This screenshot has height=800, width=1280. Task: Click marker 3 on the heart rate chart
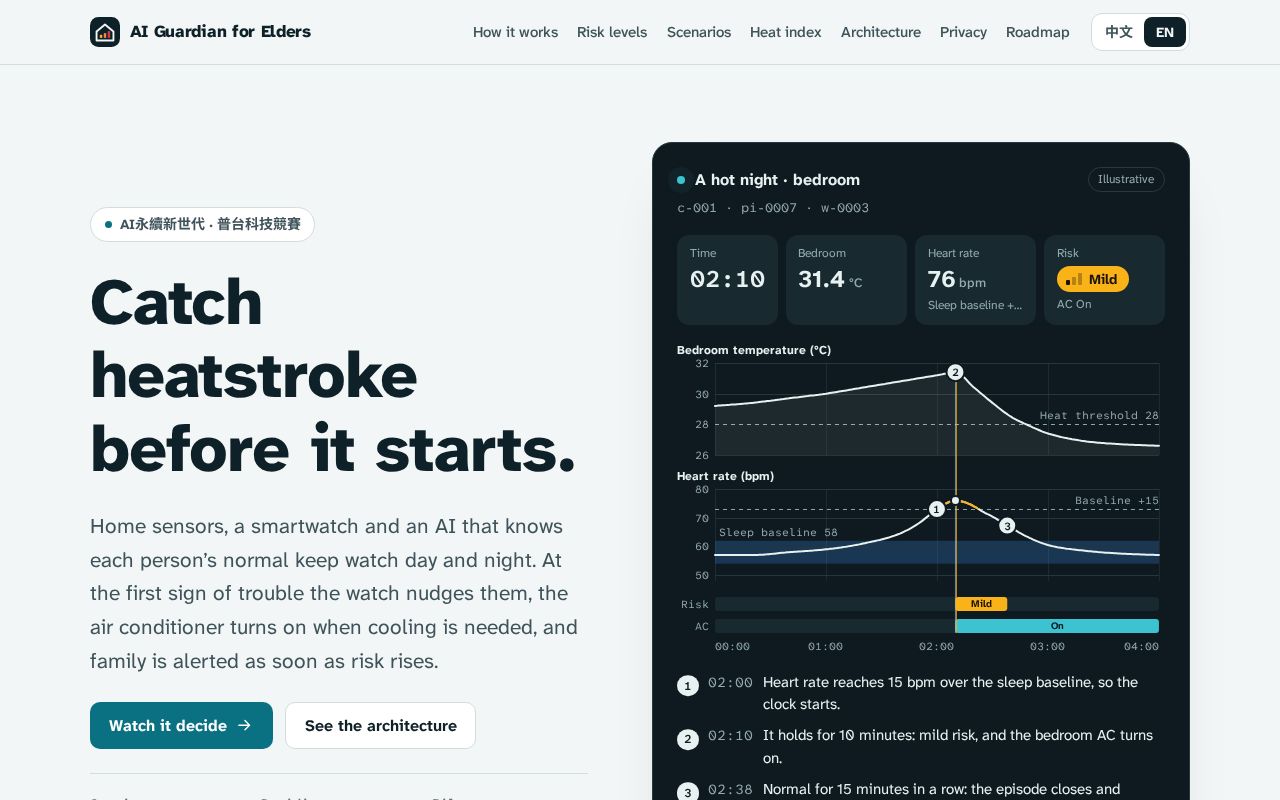(1007, 525)
